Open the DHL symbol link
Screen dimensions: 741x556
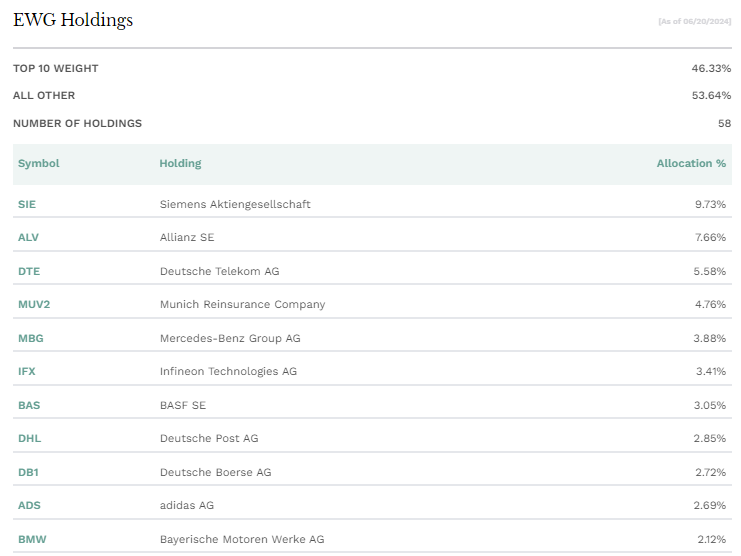[29, 438]
